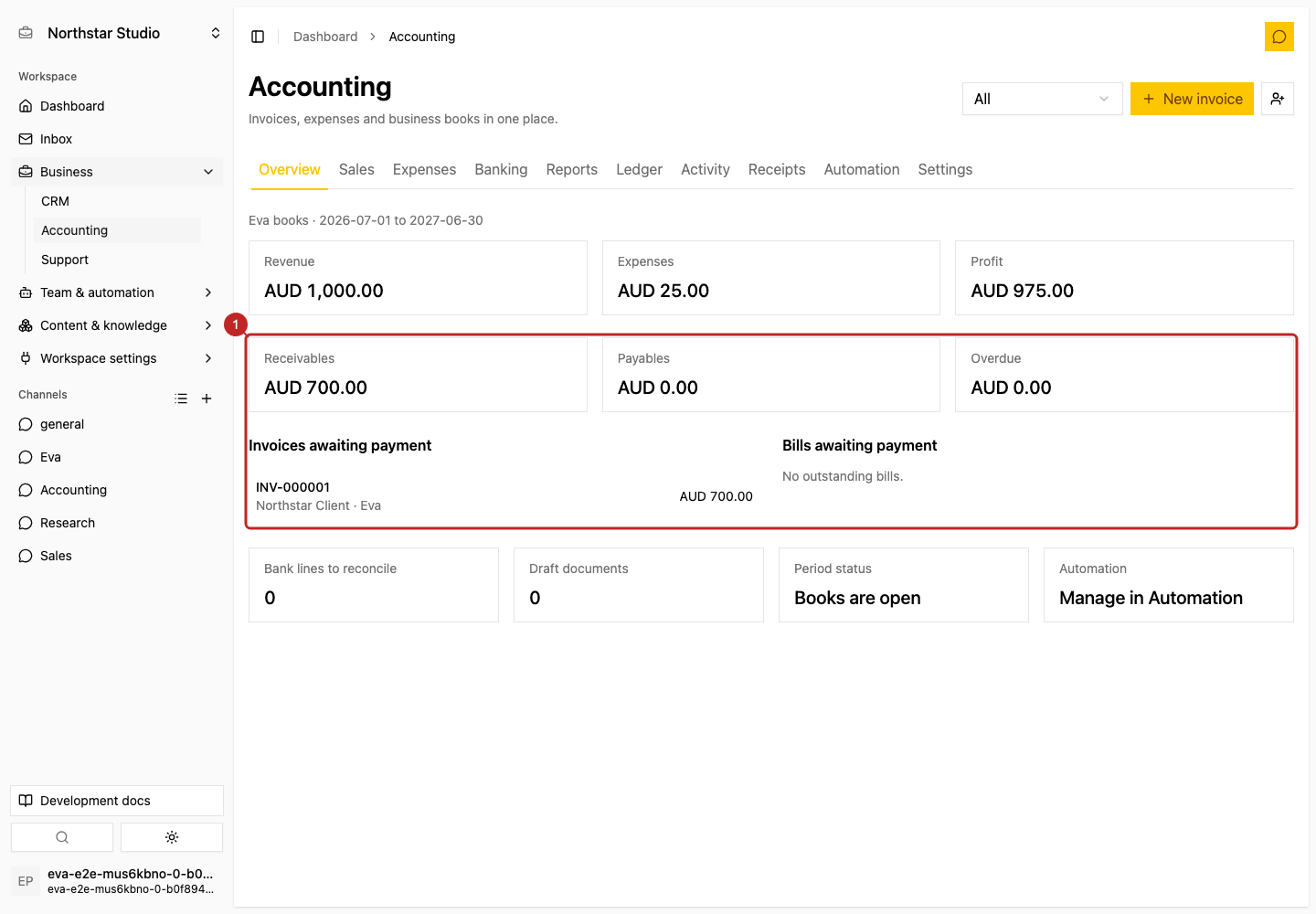Switch to the Expenses tab
1316x914 pixels.
[424, 169]
